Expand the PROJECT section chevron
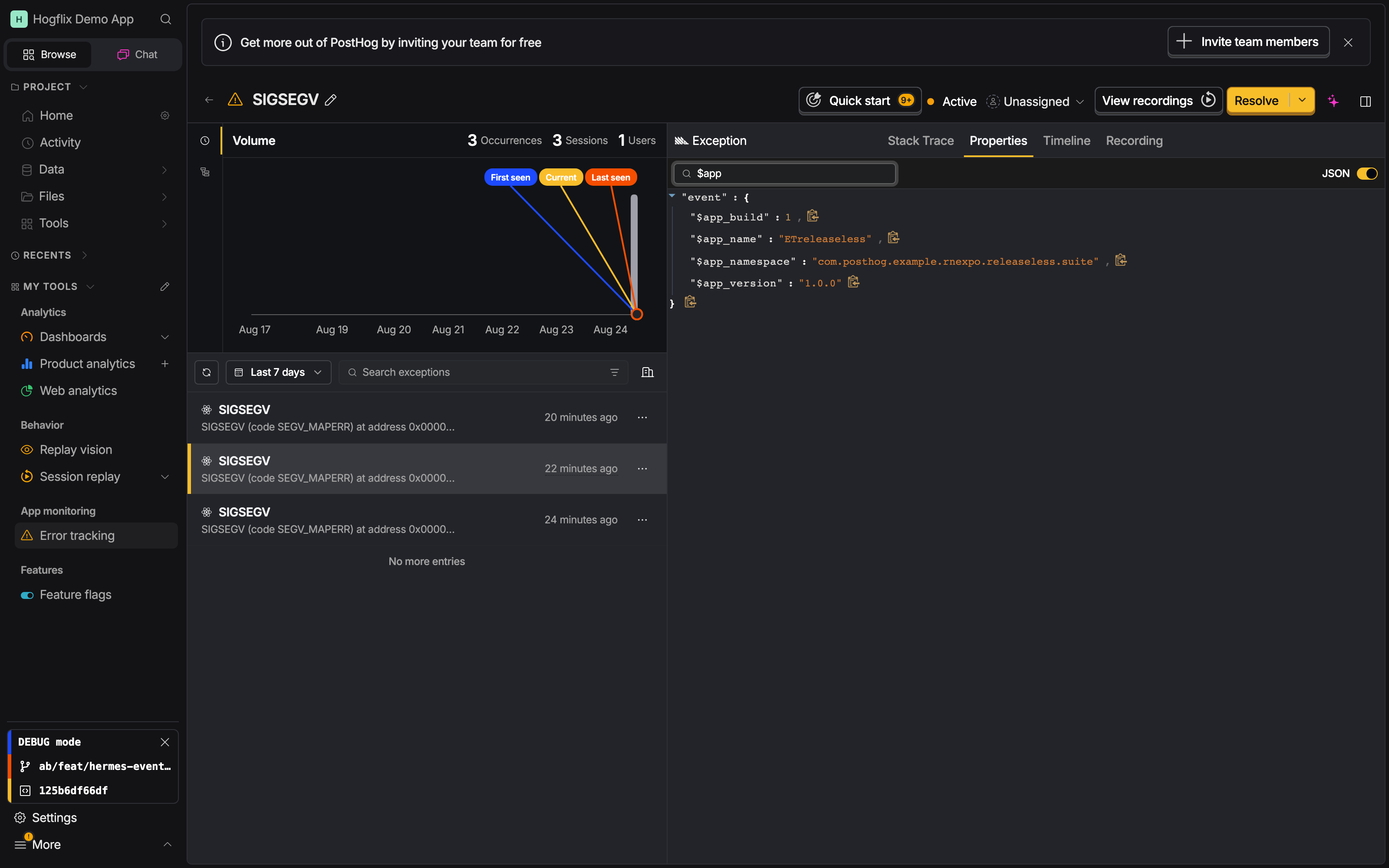The width and height of the screenshot is (1389, 868). coord(83,87)
